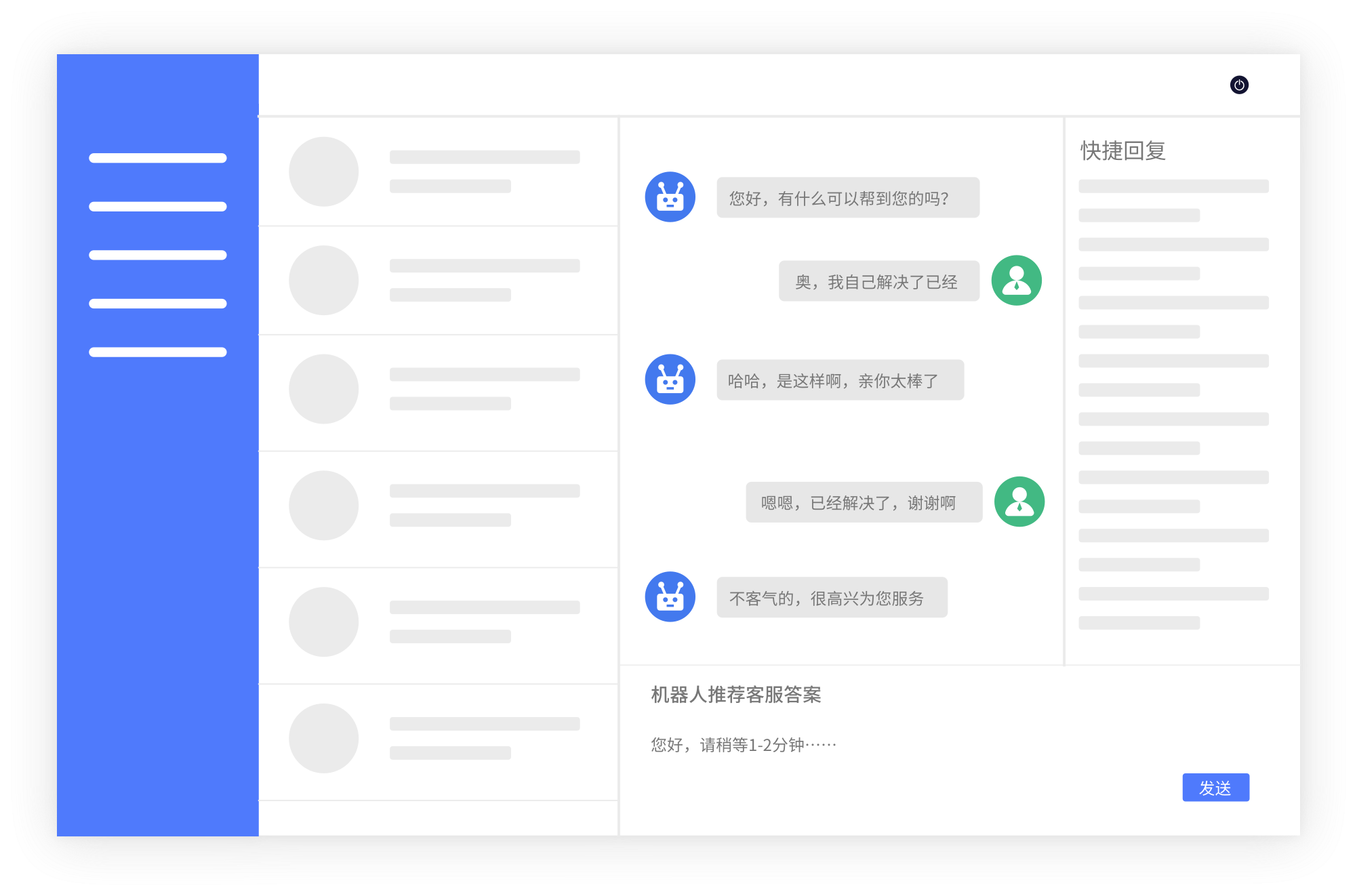Click robot avatar next to 哈哈 message
Screen dimensions: 1357x896
click(x=670, y=380)
